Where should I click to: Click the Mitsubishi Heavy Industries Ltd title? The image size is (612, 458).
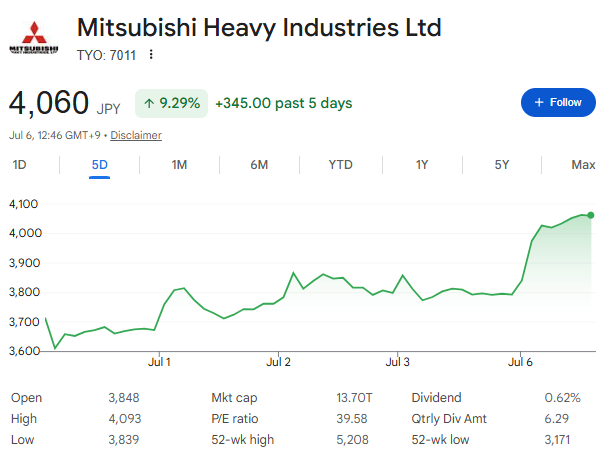point(259,28)
